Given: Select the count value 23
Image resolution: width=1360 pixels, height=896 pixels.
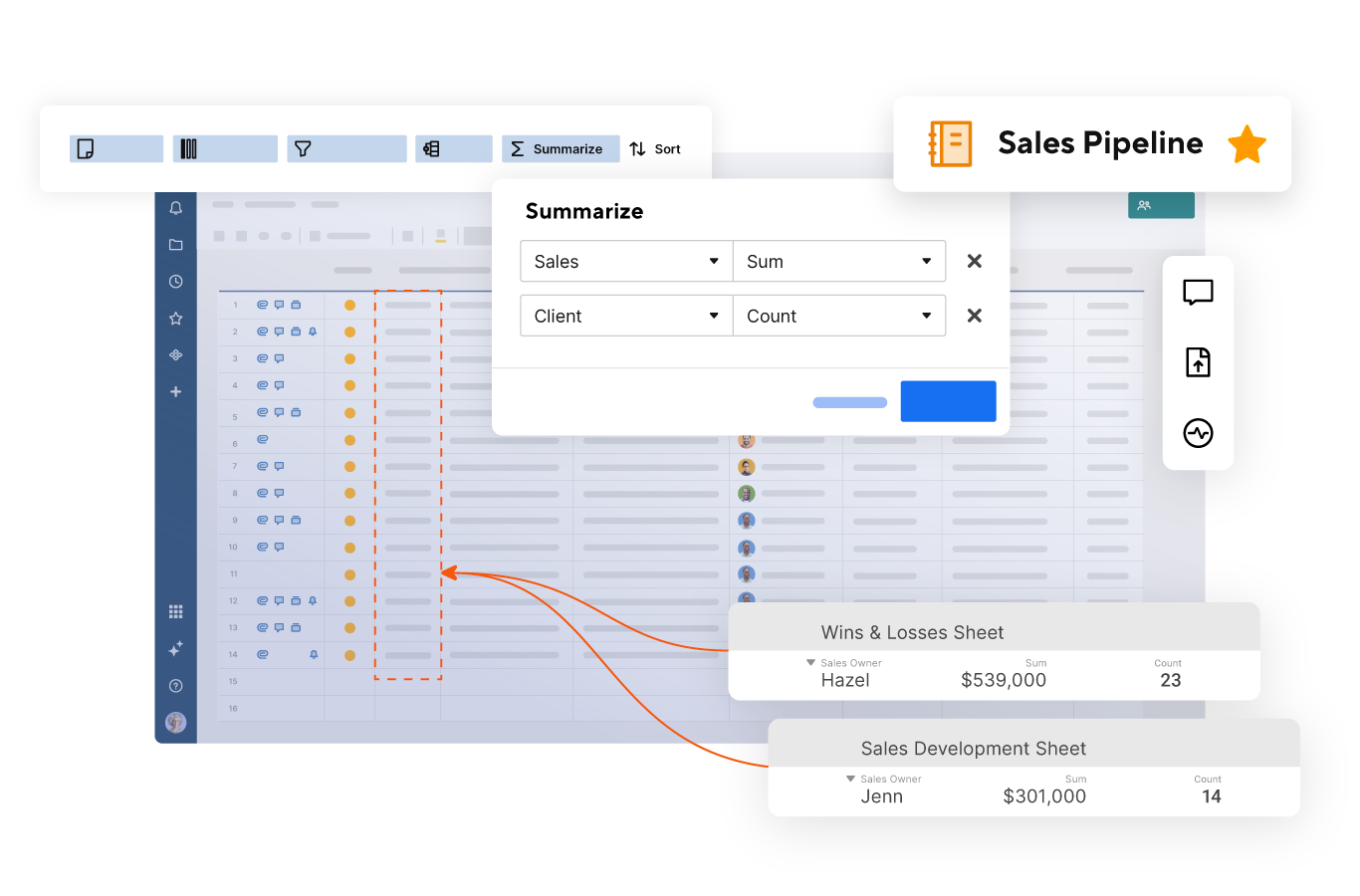Looking at the screenshot, I should click(x=1171, y=680).
